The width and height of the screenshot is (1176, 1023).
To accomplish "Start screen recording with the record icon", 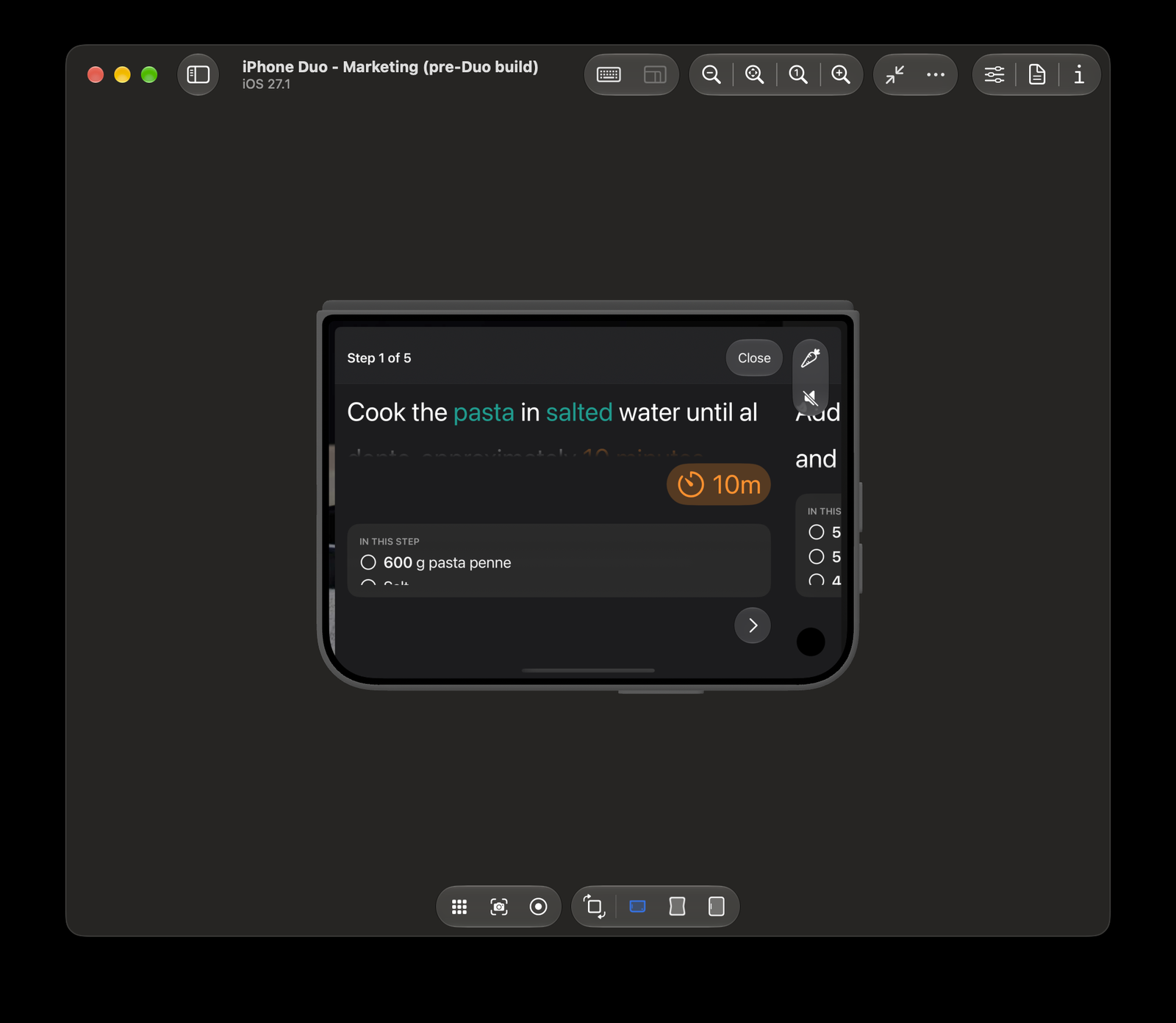I will (x=539, y=907).
